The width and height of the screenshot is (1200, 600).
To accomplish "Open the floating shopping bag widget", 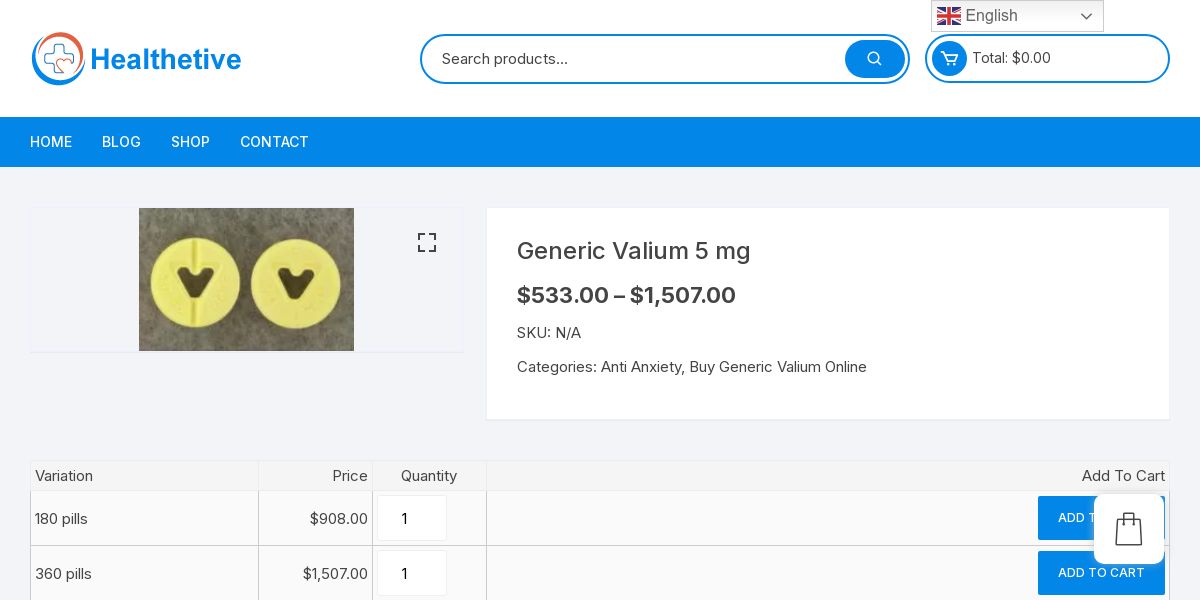I will click(1128, 529).
